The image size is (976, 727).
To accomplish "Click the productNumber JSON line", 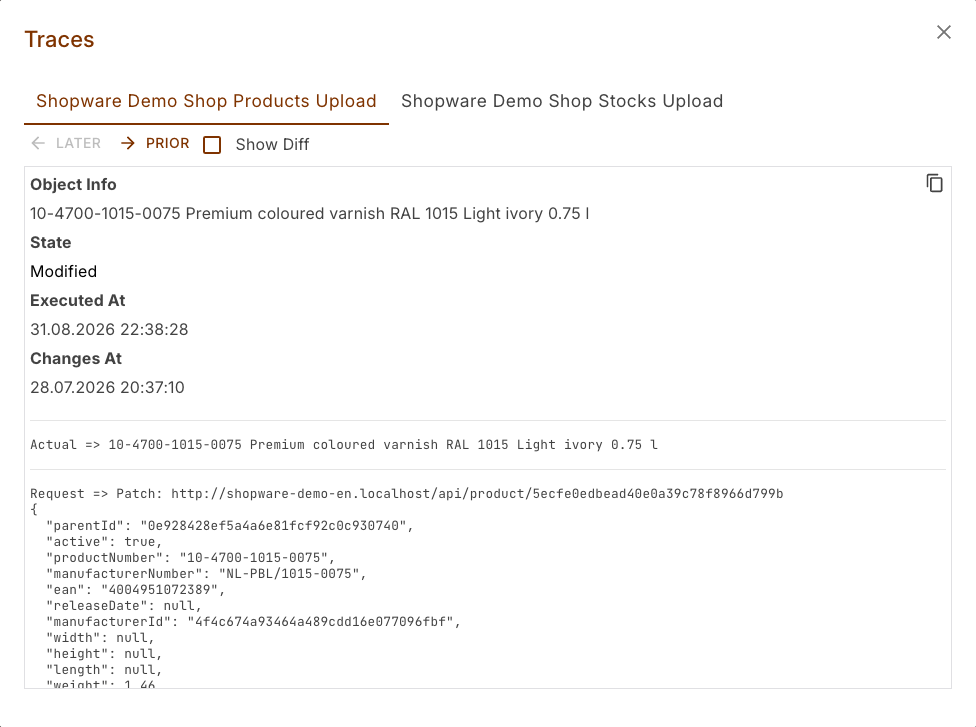I will coord(190,558).
